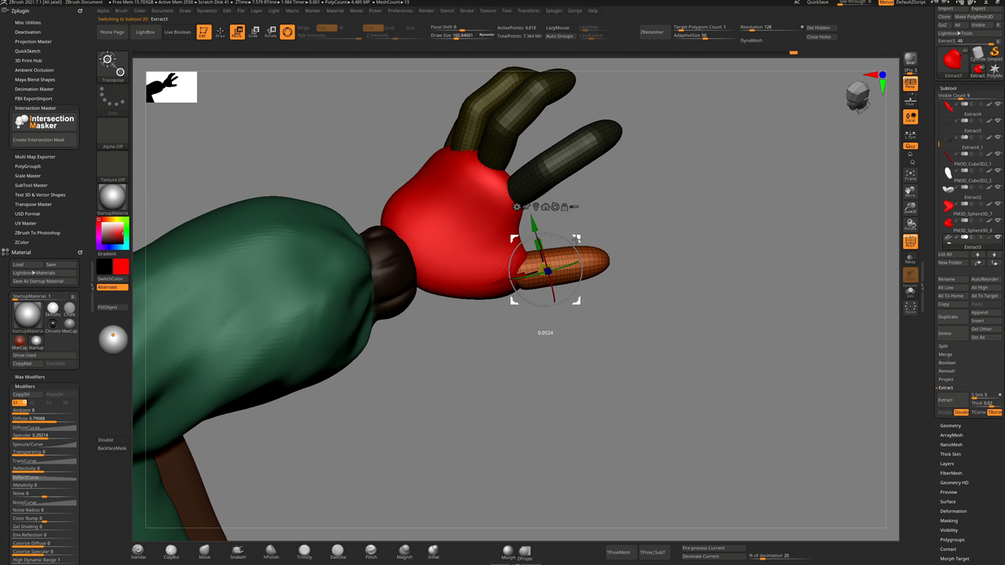Open the Preferences menu
Image resolution: width=1005 pixels, height=565 pixels.
tap(400, 11)
